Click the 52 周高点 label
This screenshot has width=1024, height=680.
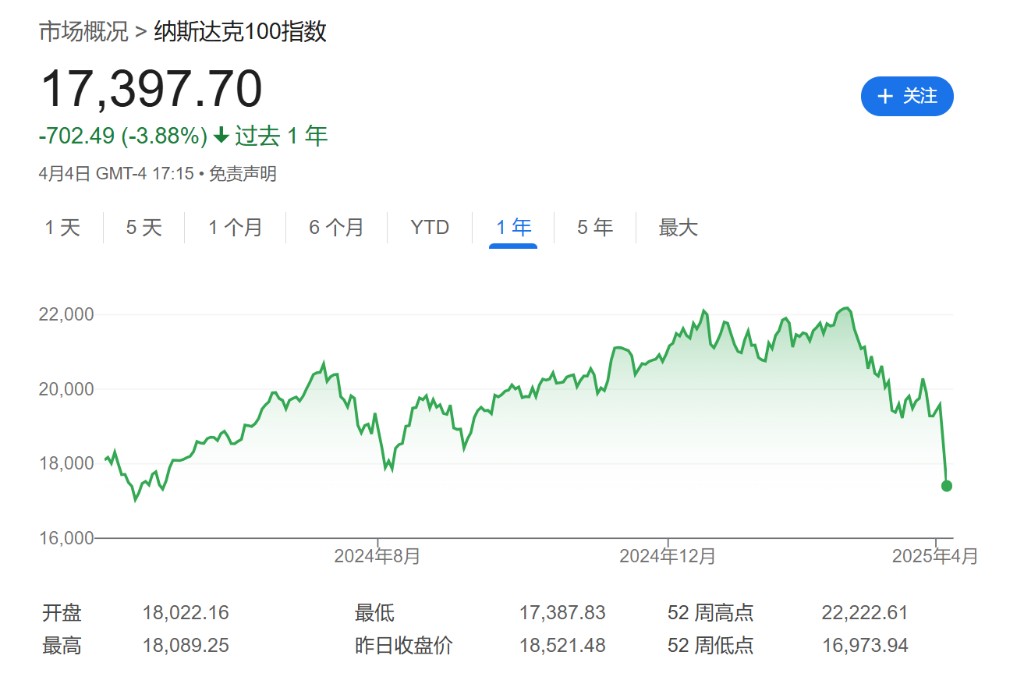coord(711,613)
